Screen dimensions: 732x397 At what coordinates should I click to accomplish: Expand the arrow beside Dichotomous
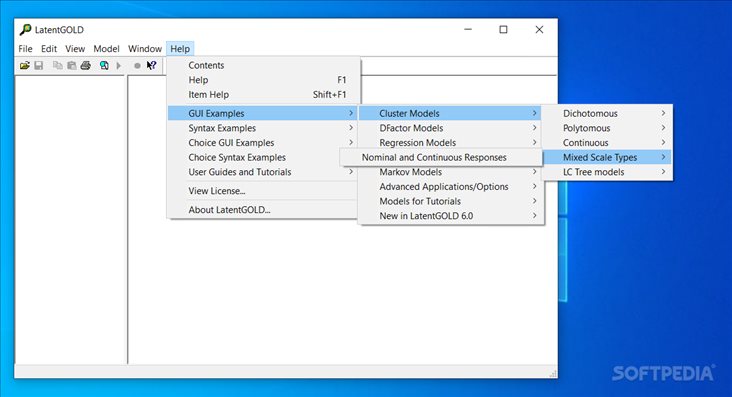[x=663, y=113]
